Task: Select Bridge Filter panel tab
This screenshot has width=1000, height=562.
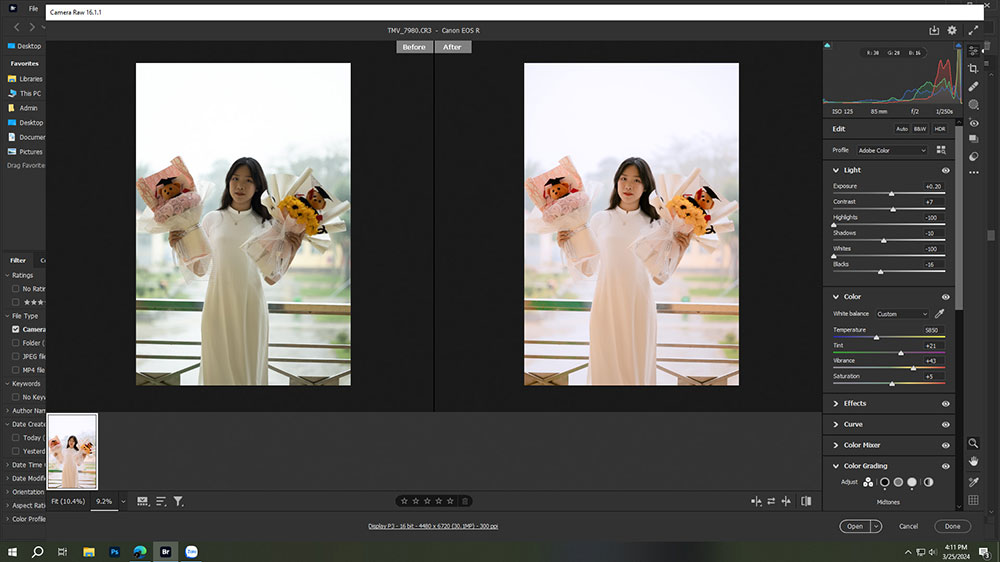Action: [x=18, y=260]
